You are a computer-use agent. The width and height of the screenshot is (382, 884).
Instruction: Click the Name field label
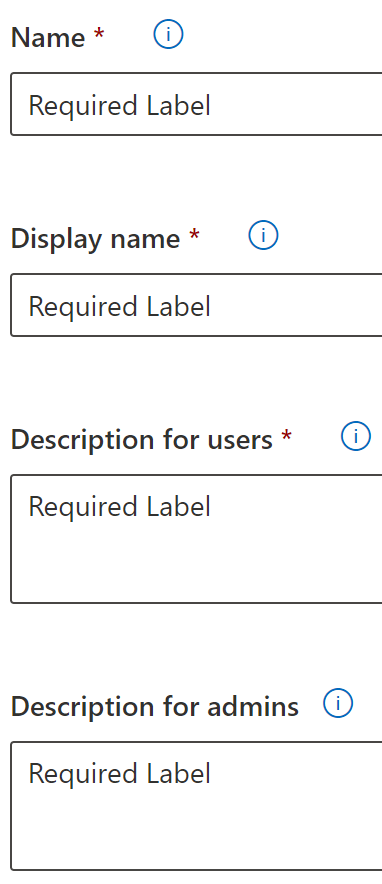48,37
